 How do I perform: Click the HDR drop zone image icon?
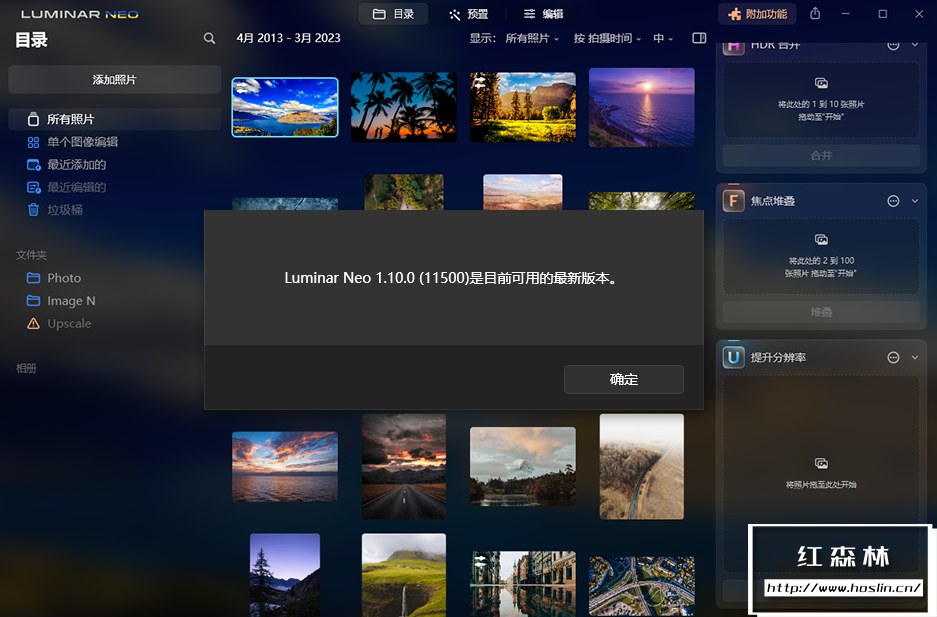pyautogui.click(x=821, y=83)
